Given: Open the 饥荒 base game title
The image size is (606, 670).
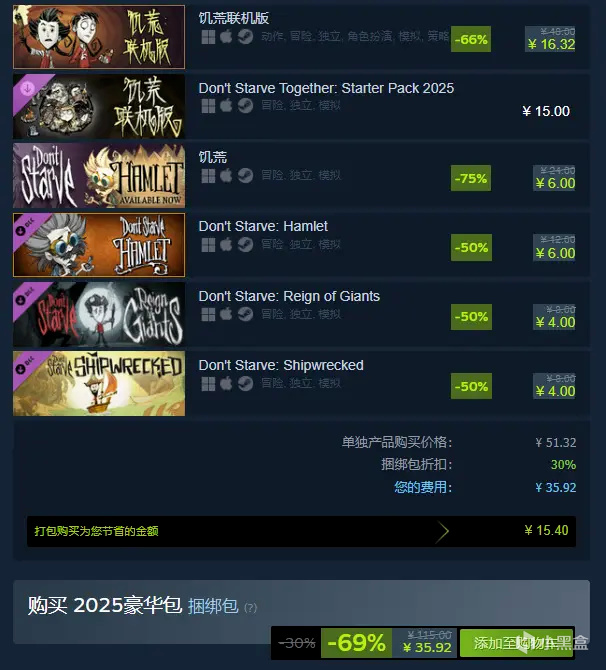Looking at the screenshot, I should click(x=213, y=157).
